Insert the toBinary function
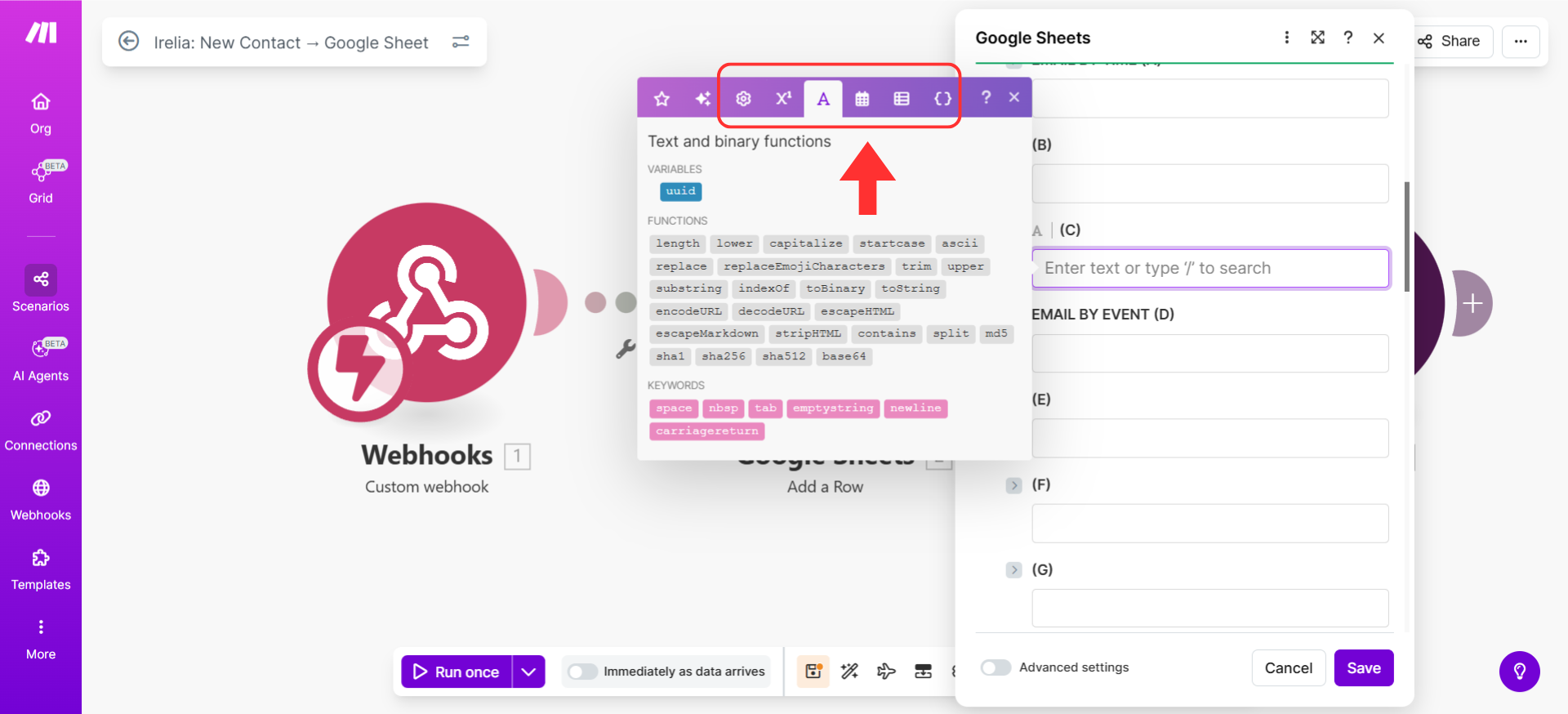 click(x=835, y=288)
